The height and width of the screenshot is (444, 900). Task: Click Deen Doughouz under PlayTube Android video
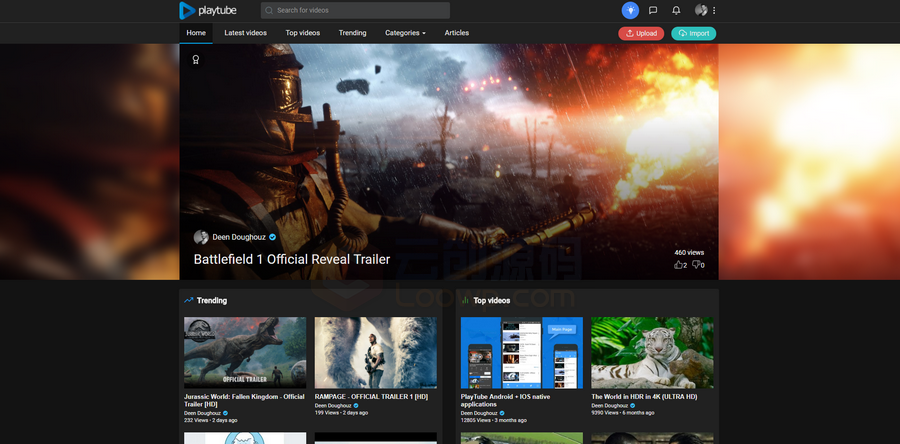(x=479, y=413)
